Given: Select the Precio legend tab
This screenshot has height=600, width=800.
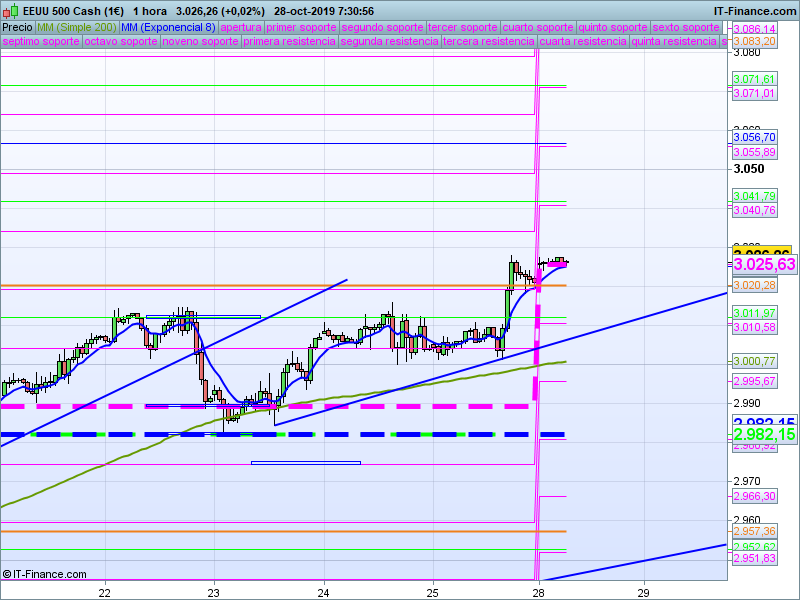Looking at the screenshot, I should coord(18,28).
